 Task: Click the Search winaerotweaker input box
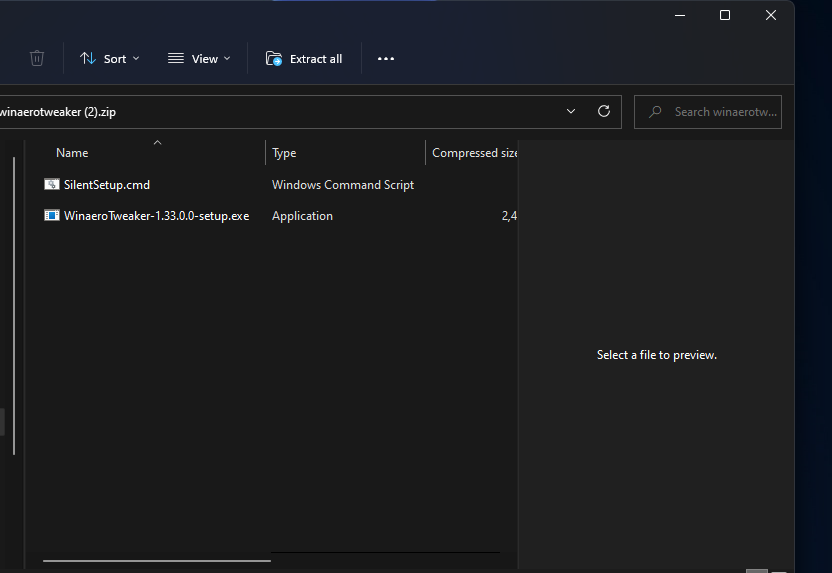tap(724, 112)
